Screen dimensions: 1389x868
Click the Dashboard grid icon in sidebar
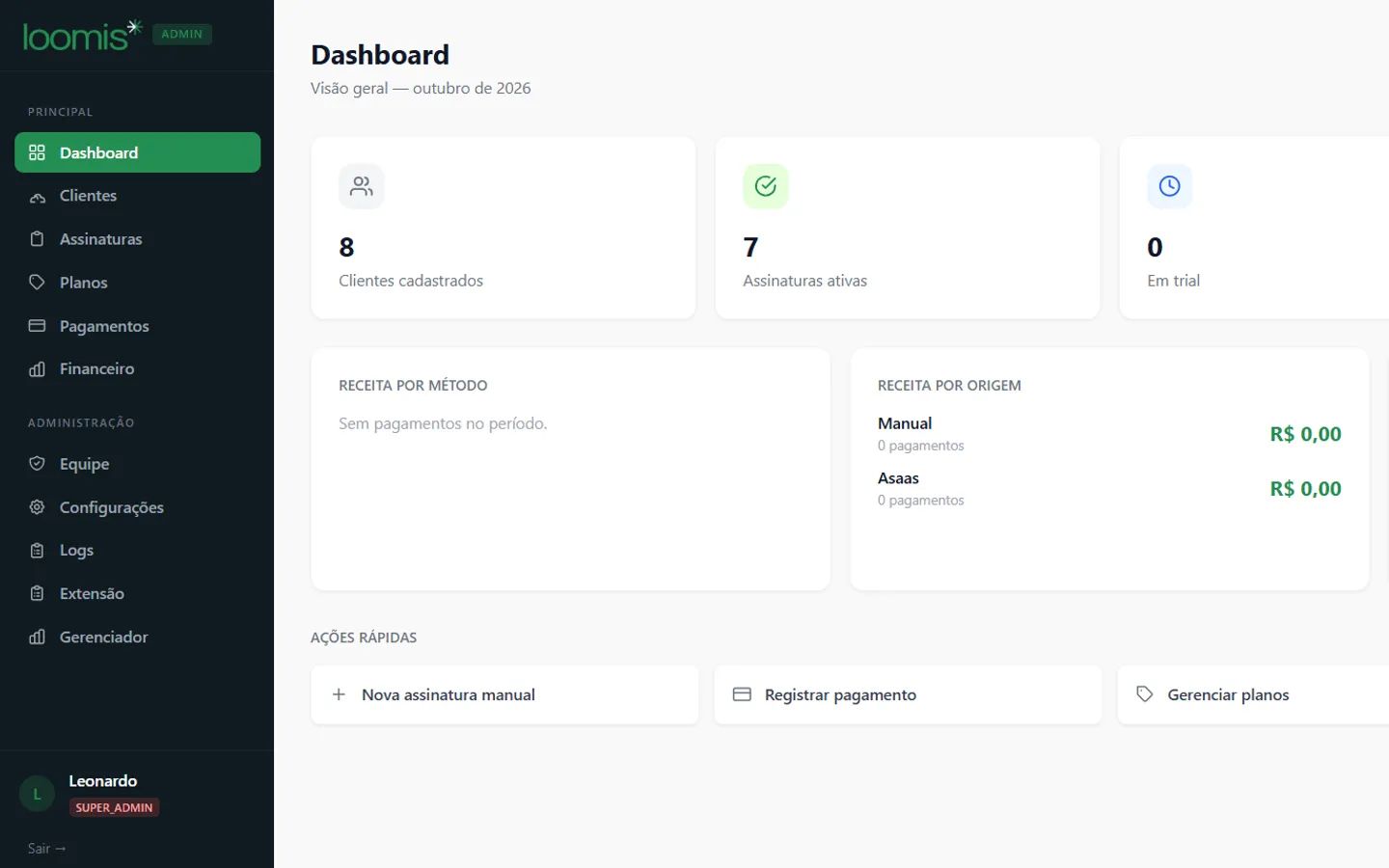tap(37, 152)
